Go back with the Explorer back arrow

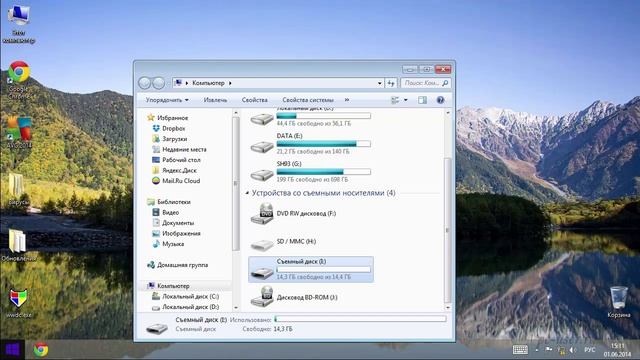pyautogui.click(x=144, y=83)
